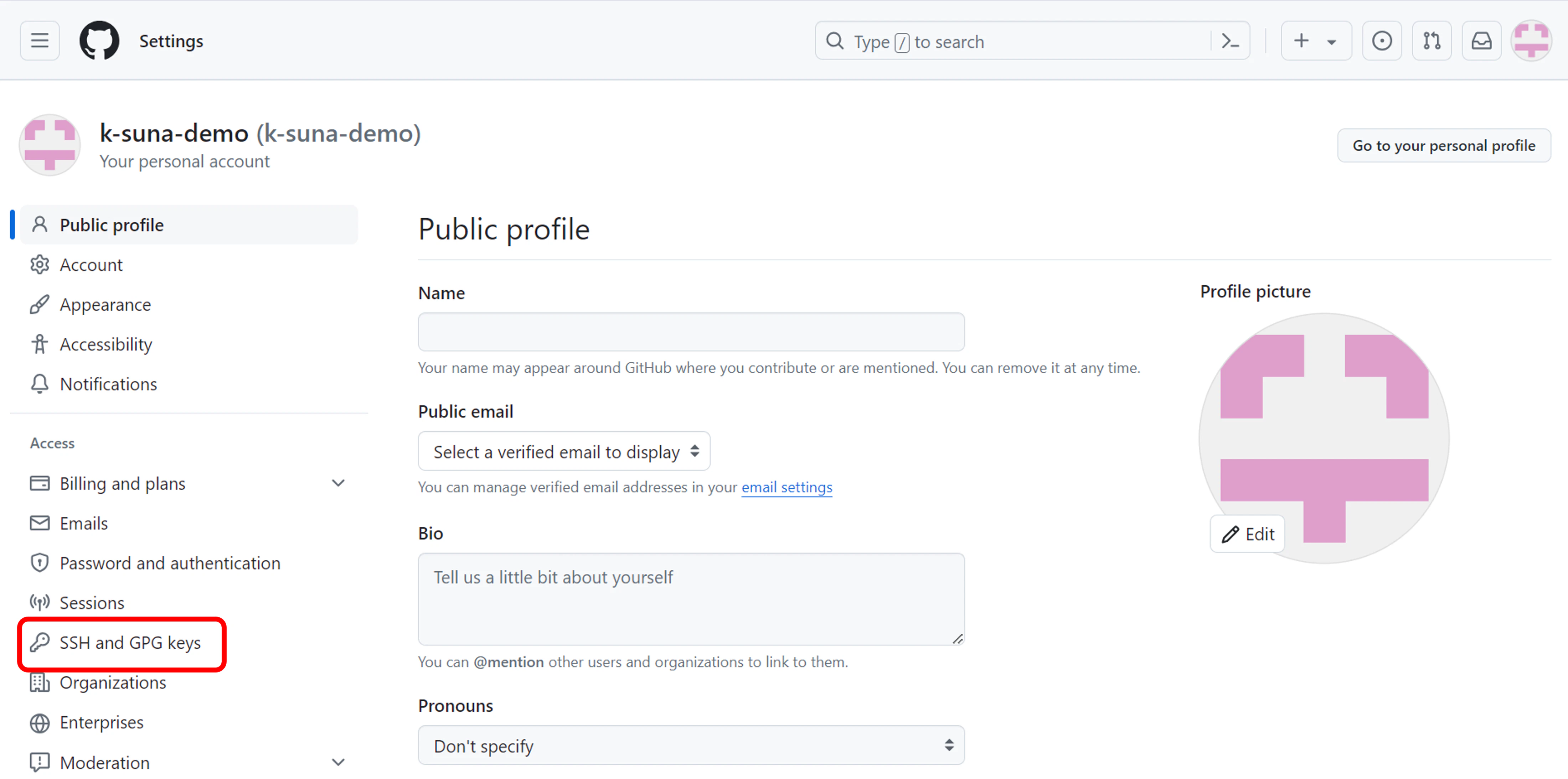The height and width of the screenshot is (779, 1568).
Task: Focus the 'Type / to search' box
Action: point(1032,41)
